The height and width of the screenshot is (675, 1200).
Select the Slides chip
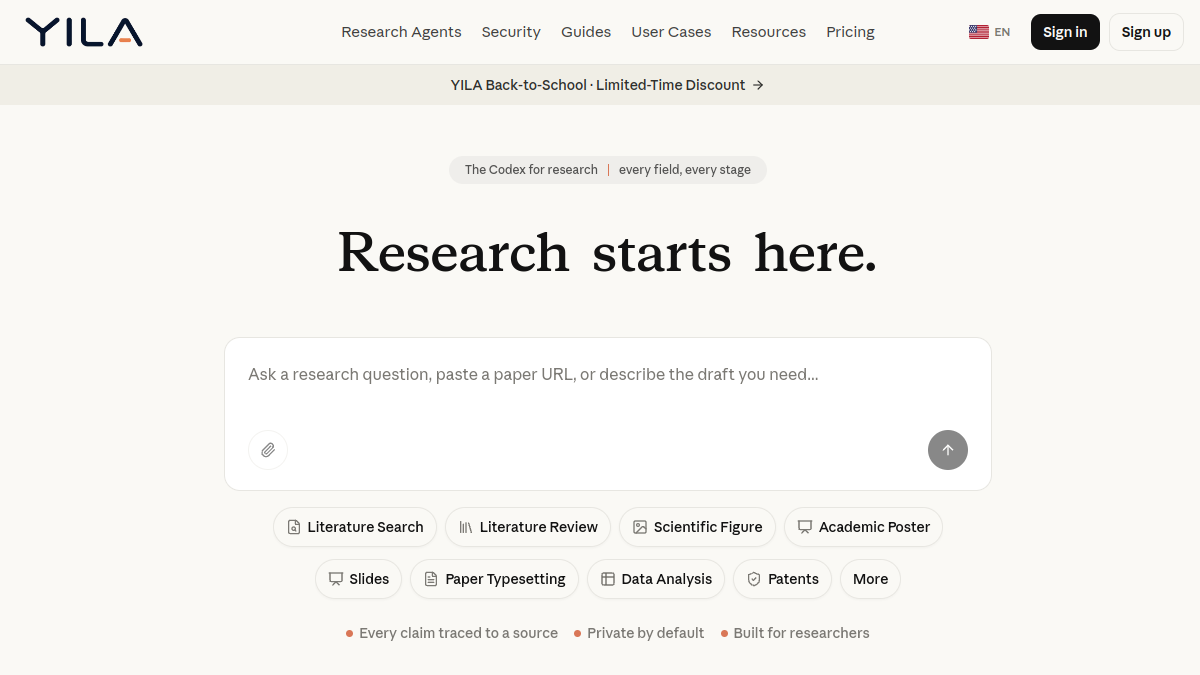pos(359,579)
